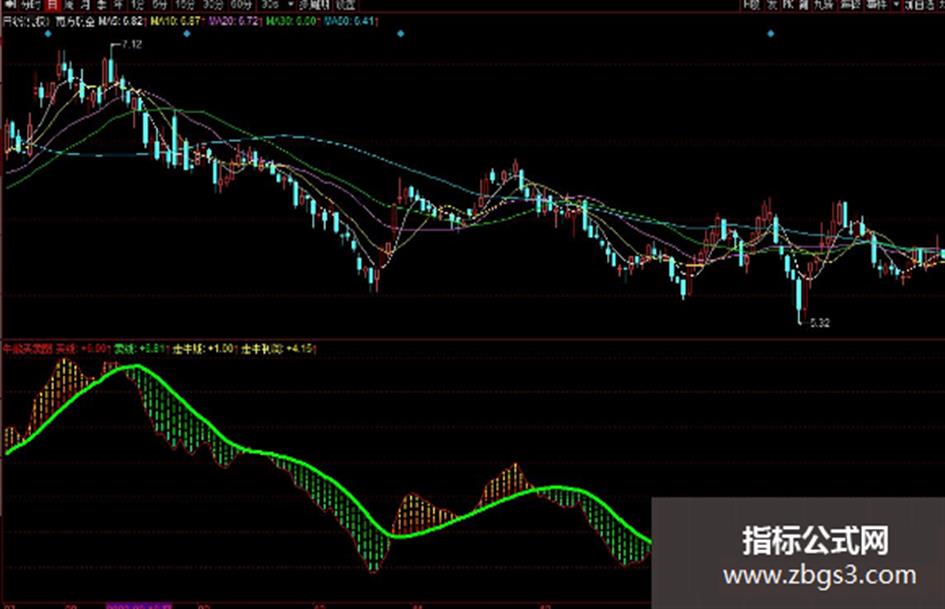945x609 pixels.
Task: Click the 7.12 high price label
Action: coord(131,44)
